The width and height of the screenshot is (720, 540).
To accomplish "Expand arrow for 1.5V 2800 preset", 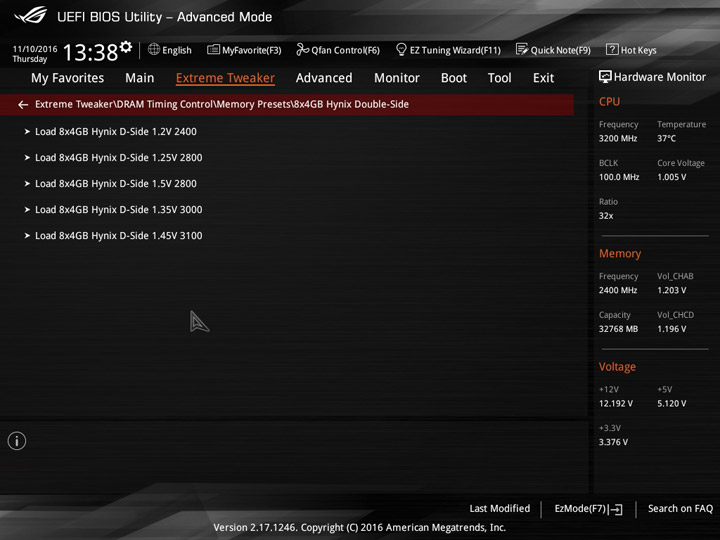I will pyautogui.click(x=27, y=184).
